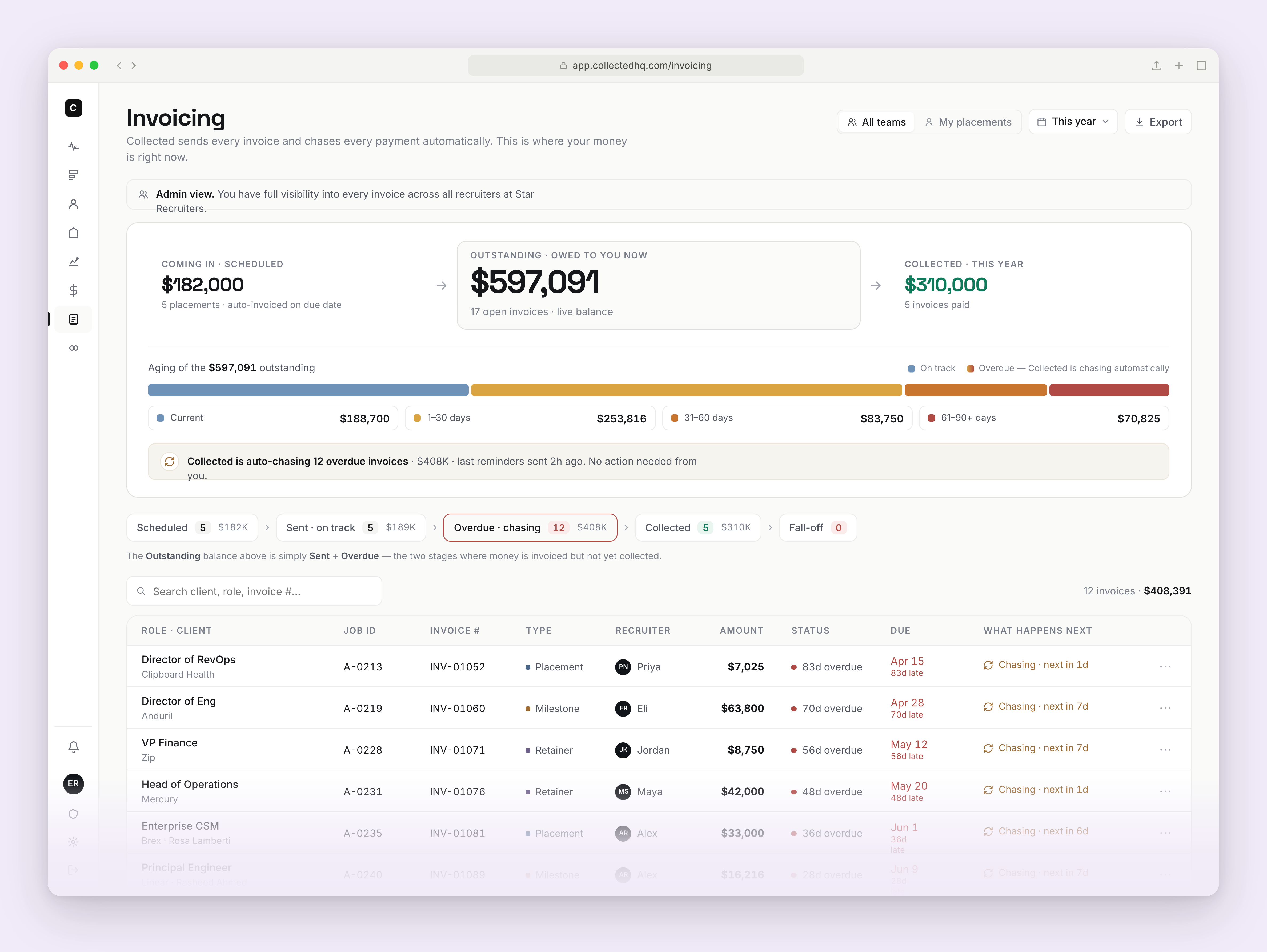1267x952 pixels.
Task: Go forward with browser forward arrow
Action: (134, 65)
